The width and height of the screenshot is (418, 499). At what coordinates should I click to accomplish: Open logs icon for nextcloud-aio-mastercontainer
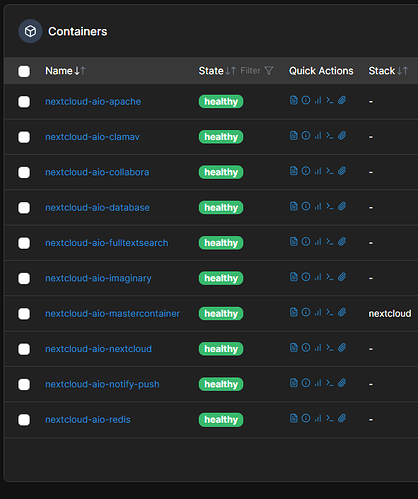pos(294,312)
